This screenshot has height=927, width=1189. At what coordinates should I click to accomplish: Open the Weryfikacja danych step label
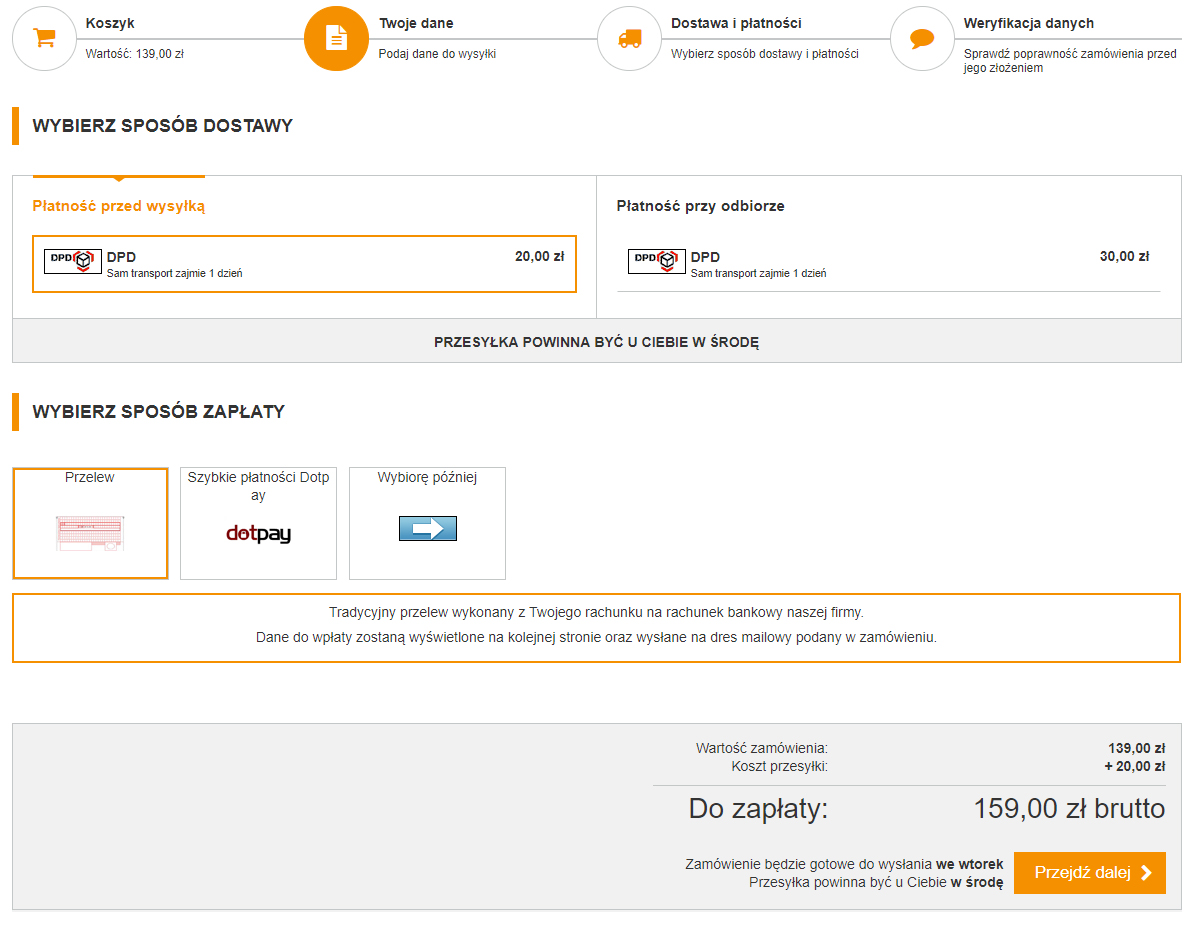(1028, 23)
